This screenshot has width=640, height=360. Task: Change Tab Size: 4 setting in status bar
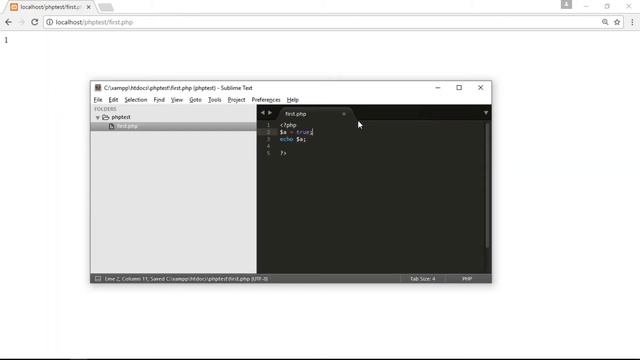click(422, 279)
